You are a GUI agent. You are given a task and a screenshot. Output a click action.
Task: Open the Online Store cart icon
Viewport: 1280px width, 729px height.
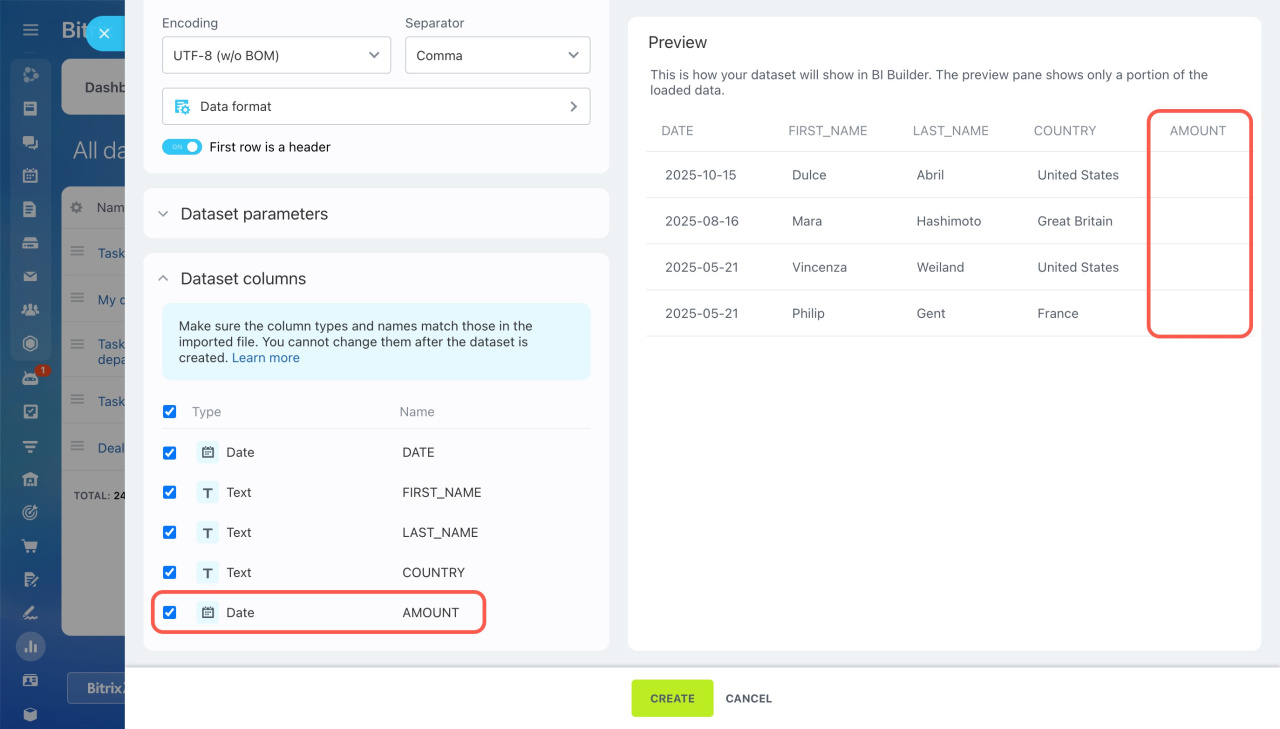coord(30,547)
